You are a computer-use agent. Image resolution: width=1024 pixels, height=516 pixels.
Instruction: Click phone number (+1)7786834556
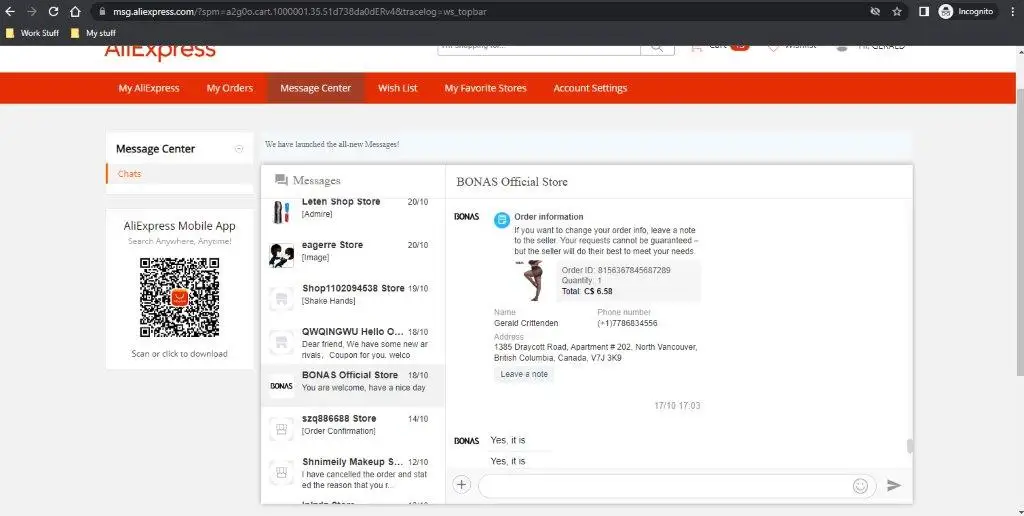[627, 323]
